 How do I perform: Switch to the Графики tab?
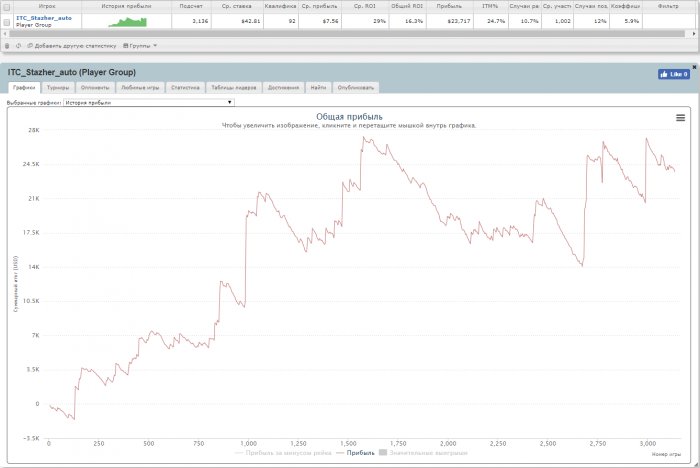click(x=24, y=88)
